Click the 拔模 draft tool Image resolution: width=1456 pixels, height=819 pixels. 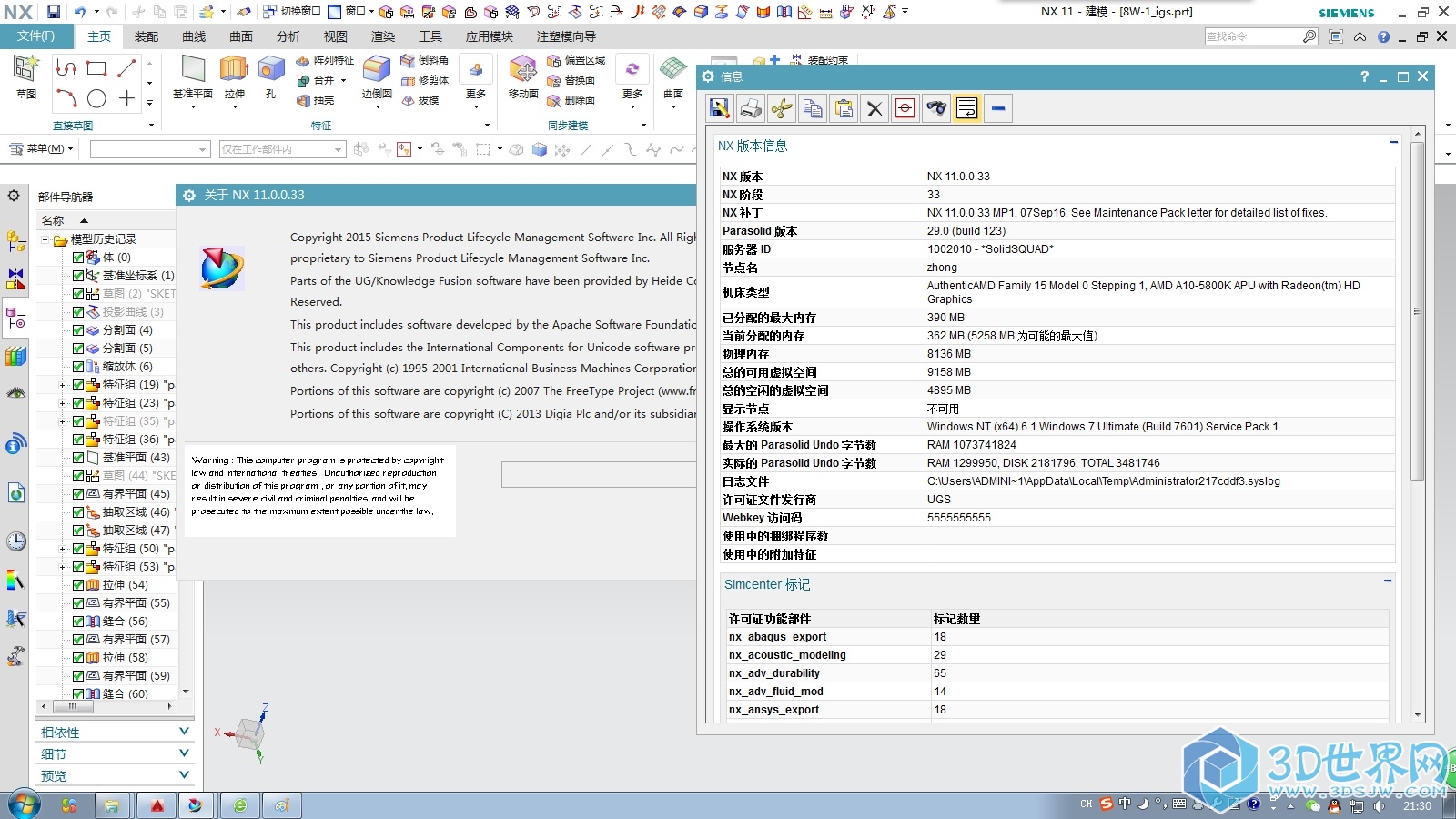420,100
